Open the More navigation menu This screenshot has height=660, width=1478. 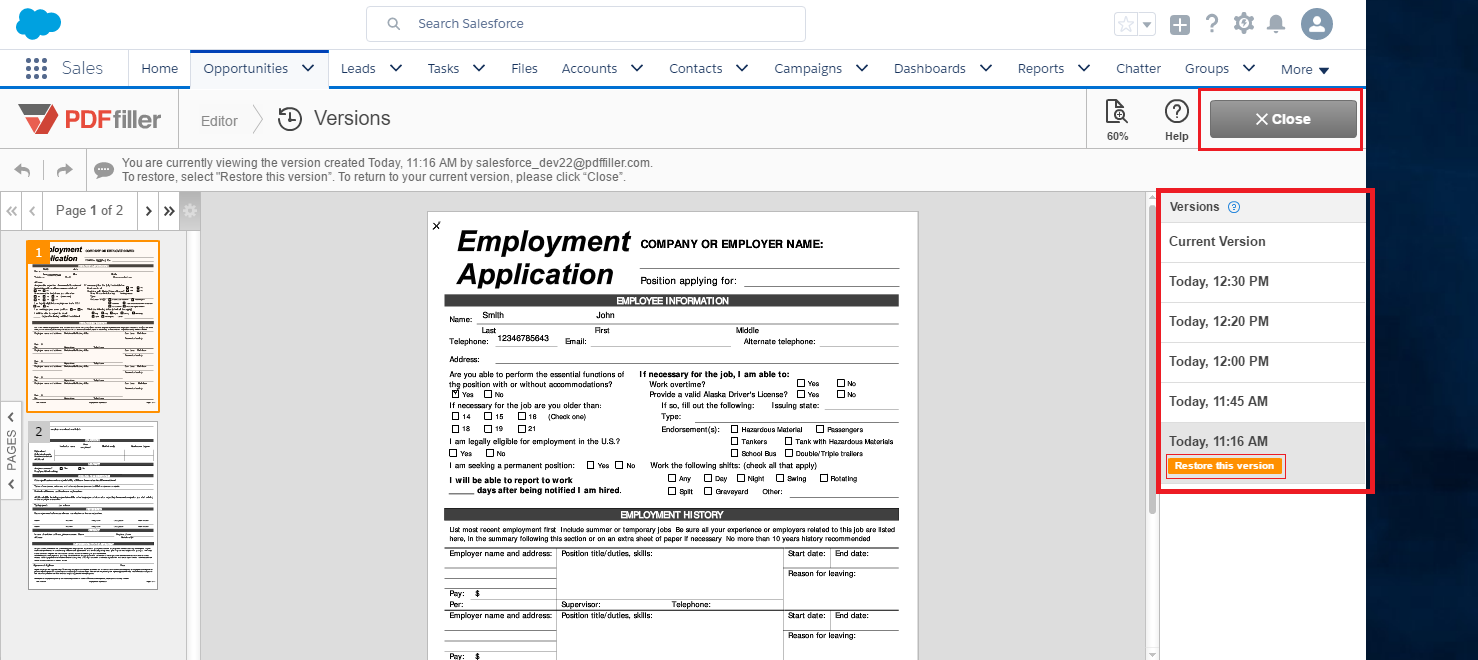tap(1305, 69)
